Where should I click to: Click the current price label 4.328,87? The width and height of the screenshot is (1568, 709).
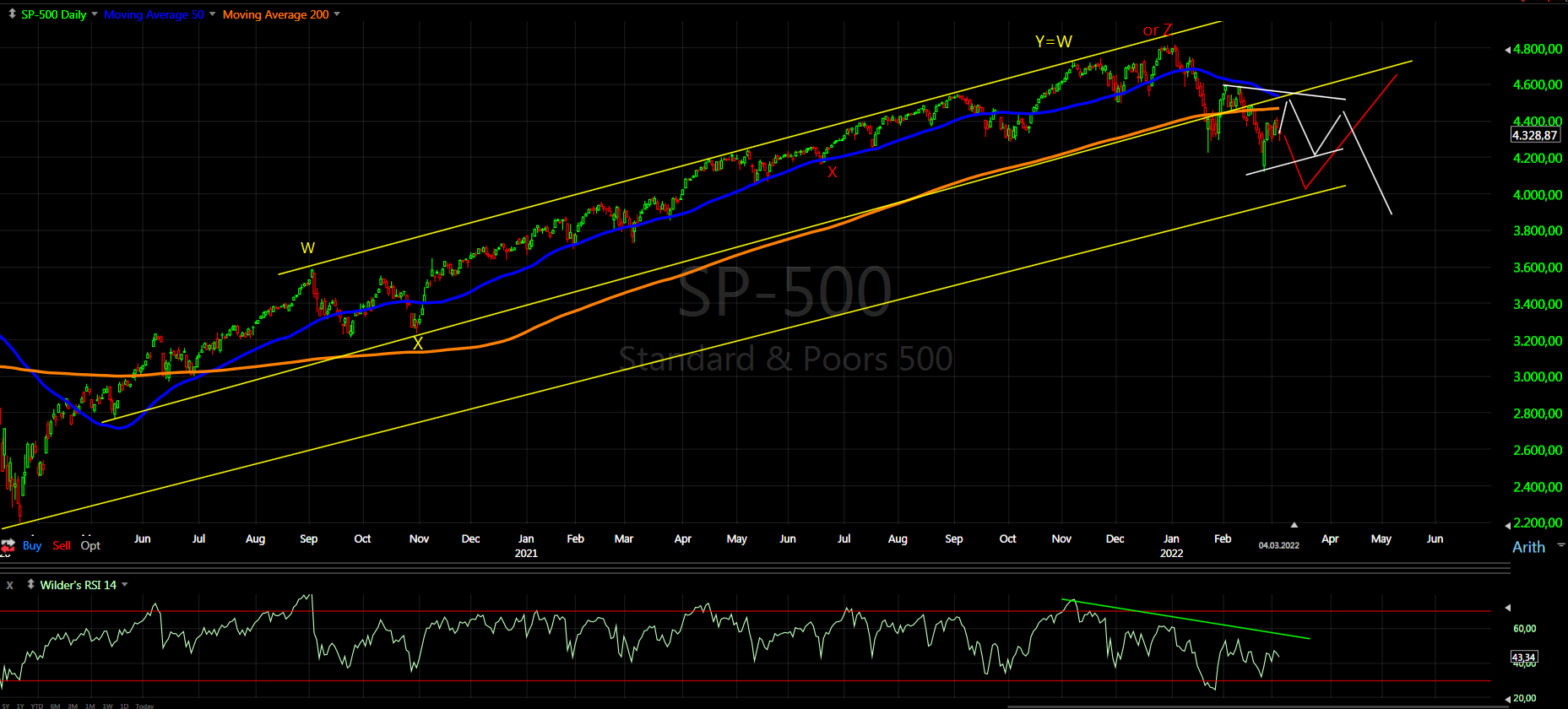tap(1535, 135)
